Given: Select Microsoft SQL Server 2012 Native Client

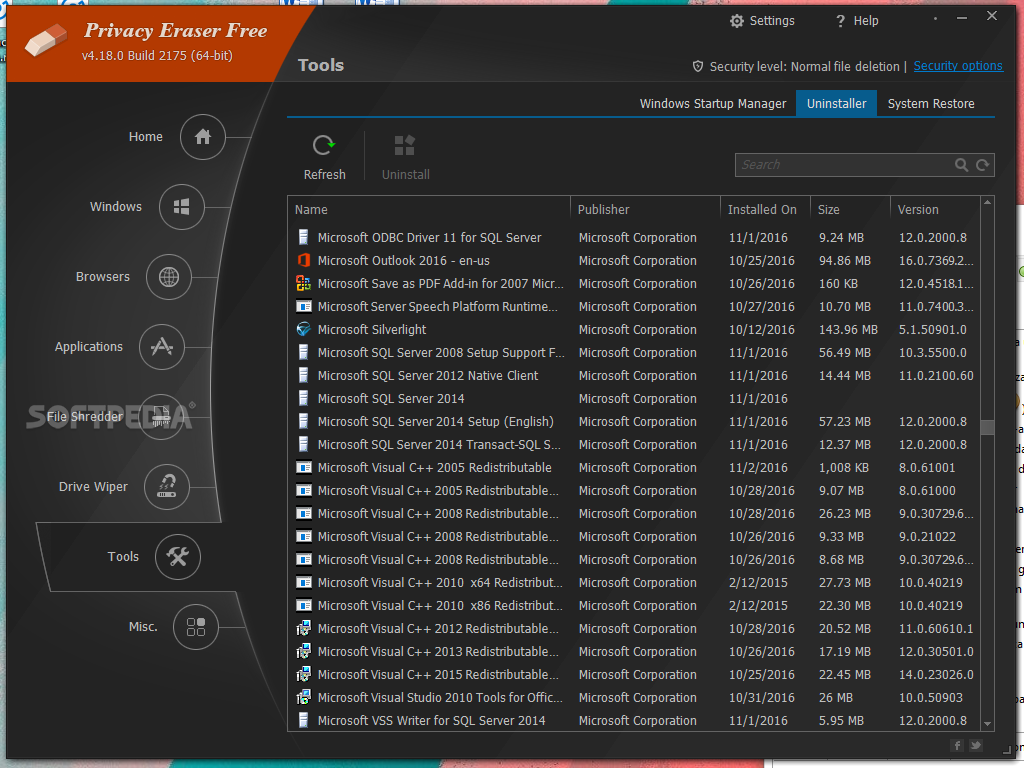Looking at the screenshot, I should tap(634, 376).
